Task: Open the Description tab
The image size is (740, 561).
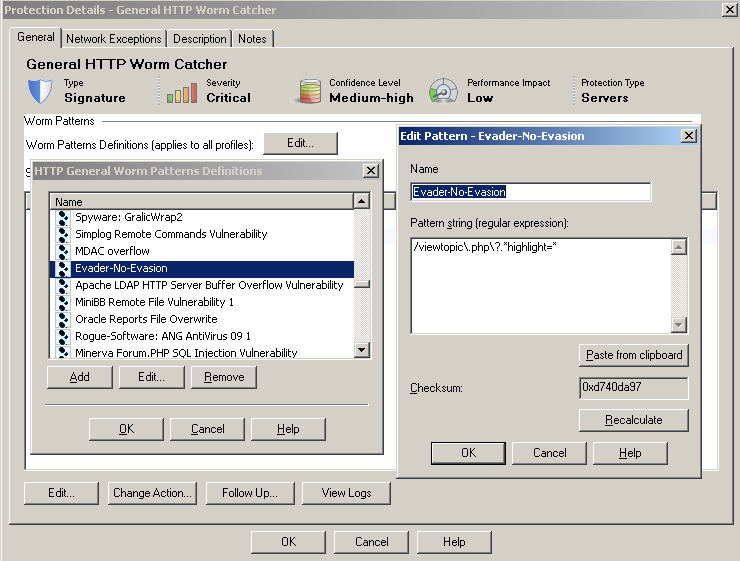Action: (199, 39)
